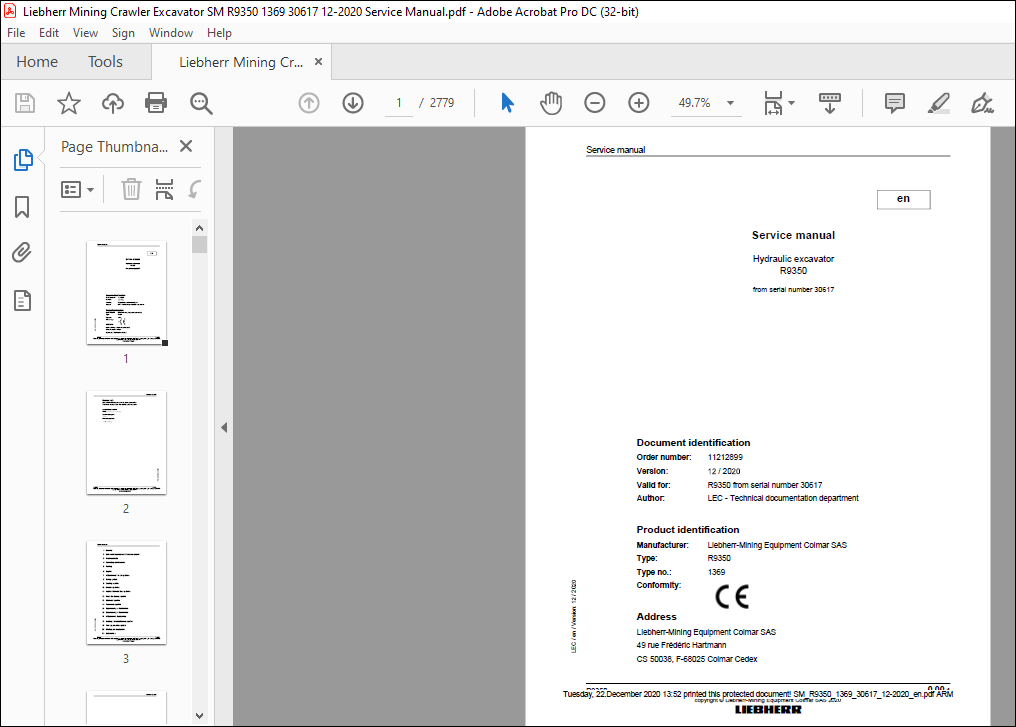1016x727 pixels.
Task: Click 'Hydraulic excavator' text
Action: coord(793,259)
